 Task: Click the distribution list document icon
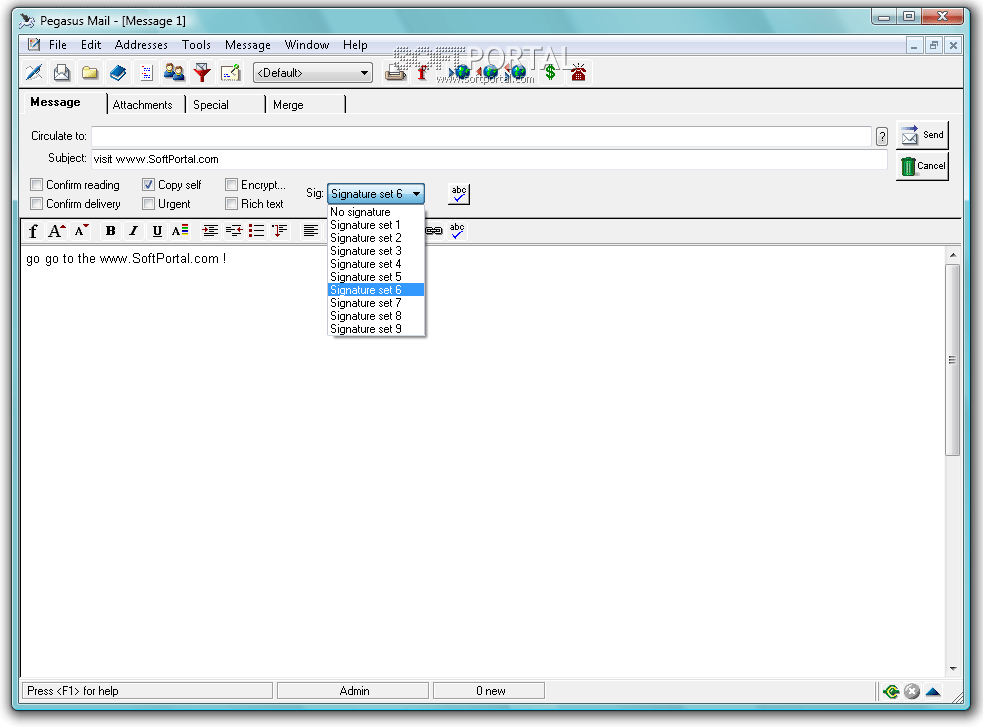[146, 73]
